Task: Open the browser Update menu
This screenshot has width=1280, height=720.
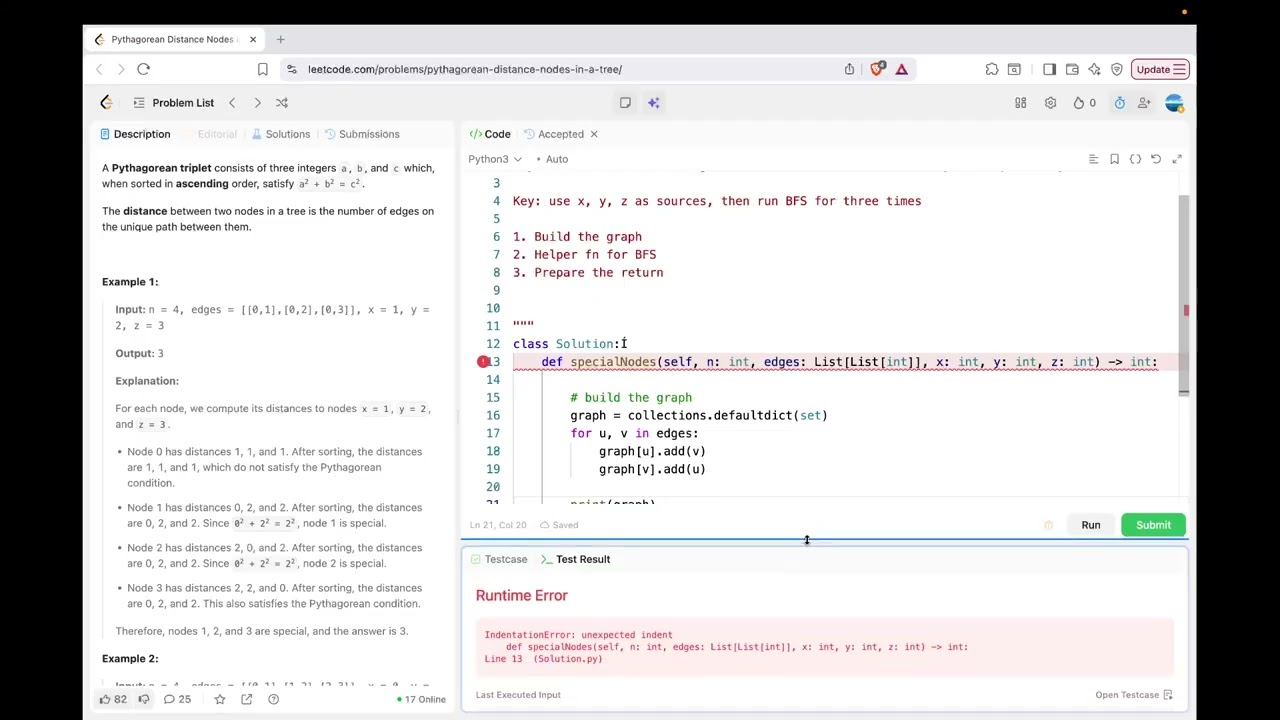Action: [x=1161, y=69]
